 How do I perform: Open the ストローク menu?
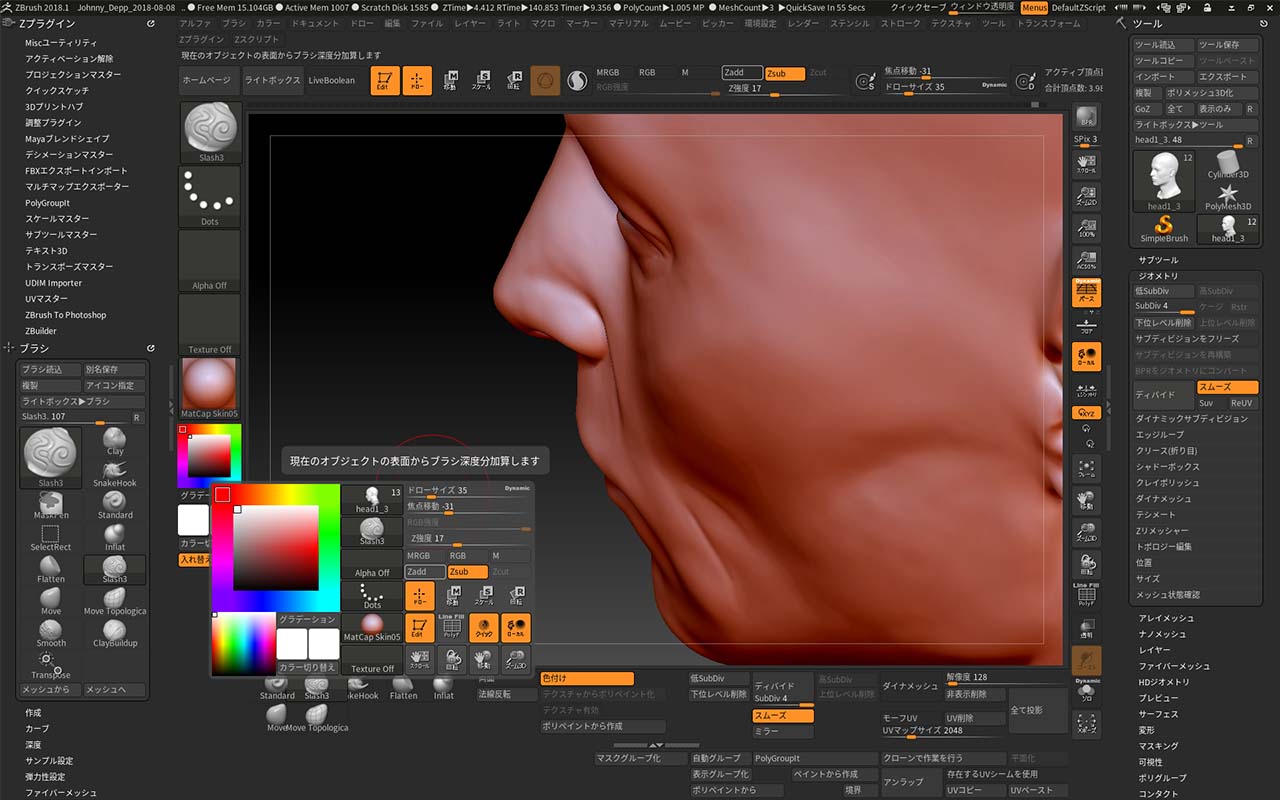[901, 23]
